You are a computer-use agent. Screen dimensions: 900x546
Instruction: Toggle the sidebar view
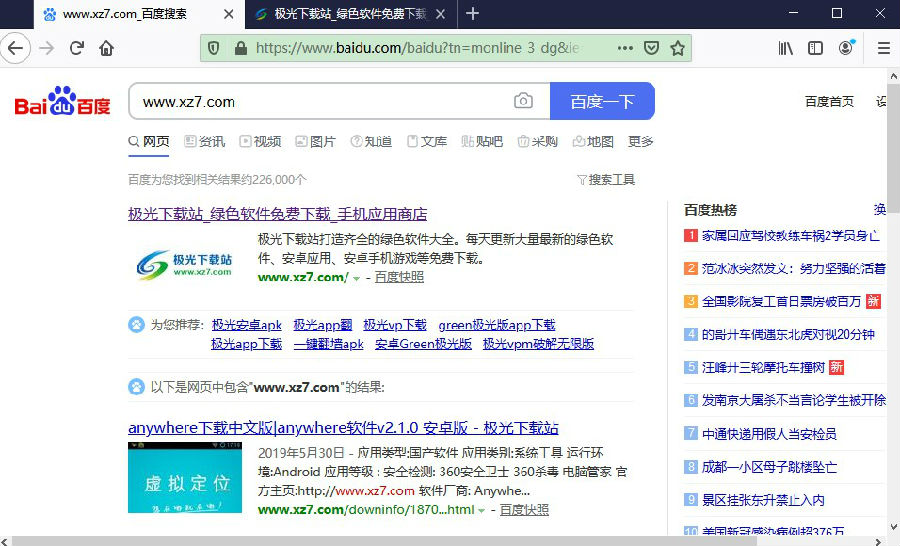pos(815,48)
